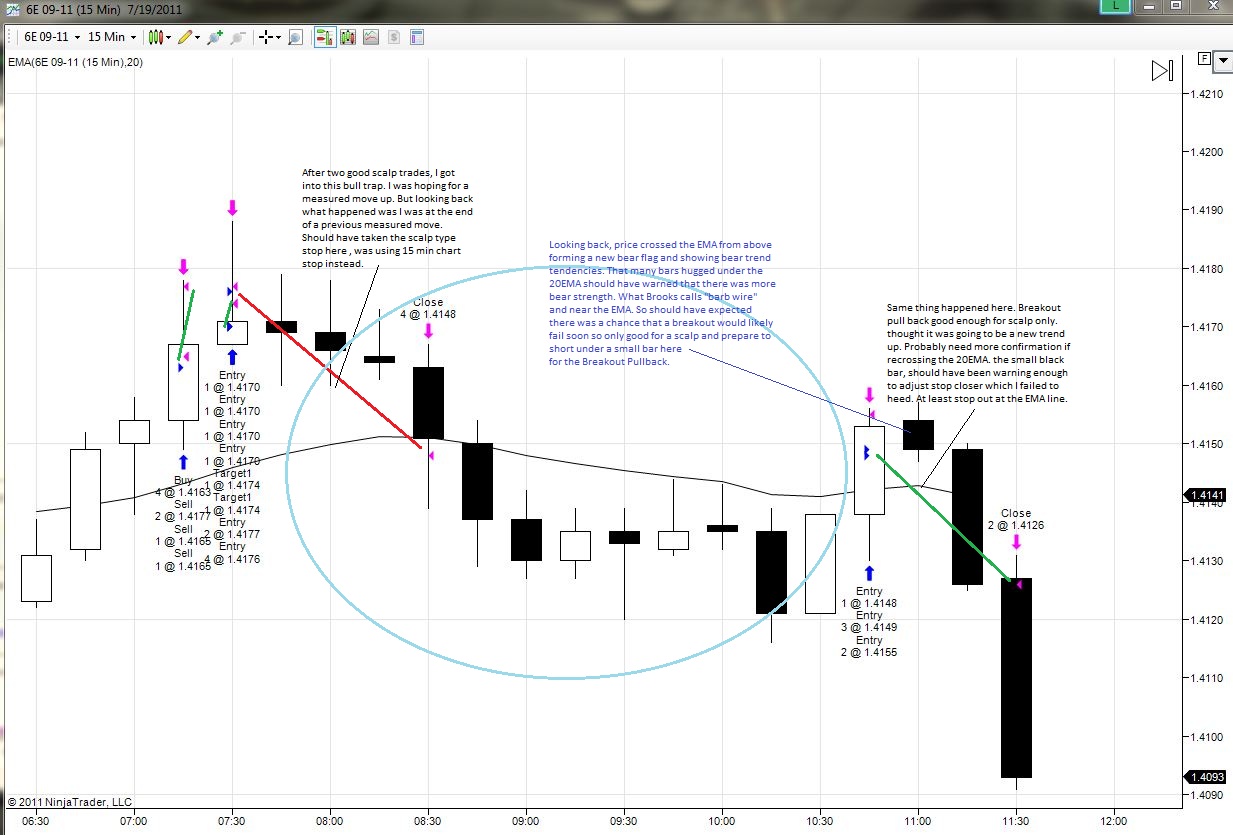Open the chart style candlestick menu
Image resolution: width=1233 pixels, height=835 pixels.
[x=155, y=37]
